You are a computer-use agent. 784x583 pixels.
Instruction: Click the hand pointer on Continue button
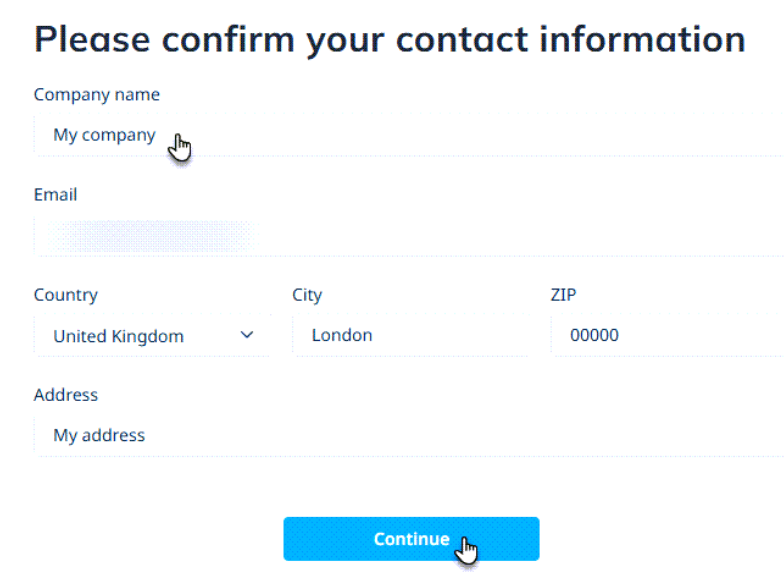[466, 550]
